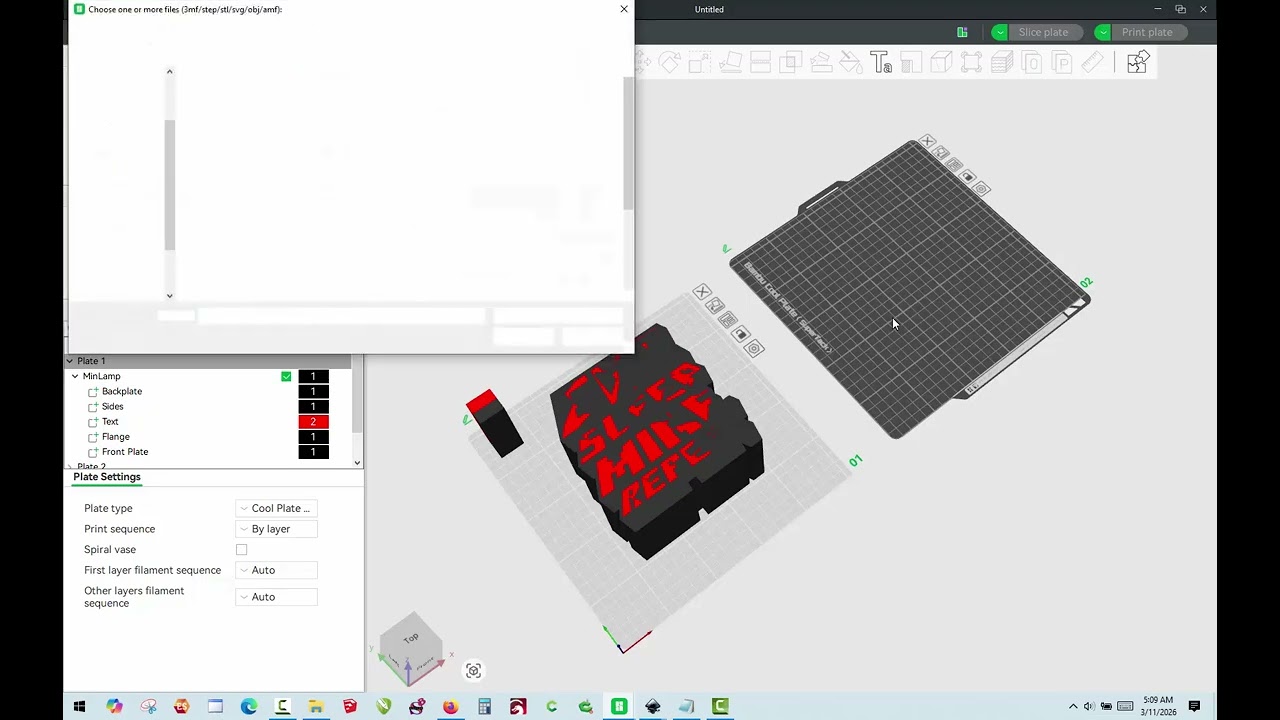The height and width of the screenshot is (720, 1280).
Task: Collapse the MinLamp object node
Action: (75, 377)
